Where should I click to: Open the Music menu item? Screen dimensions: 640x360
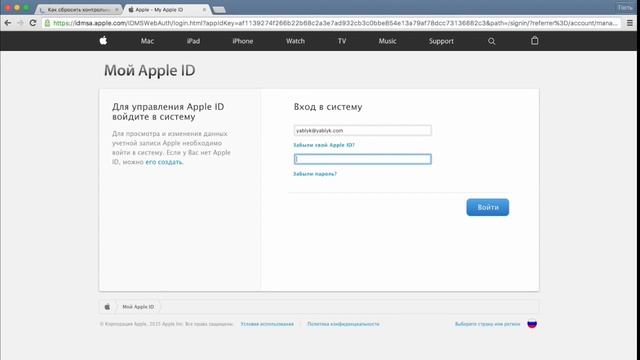coord(387,41)
